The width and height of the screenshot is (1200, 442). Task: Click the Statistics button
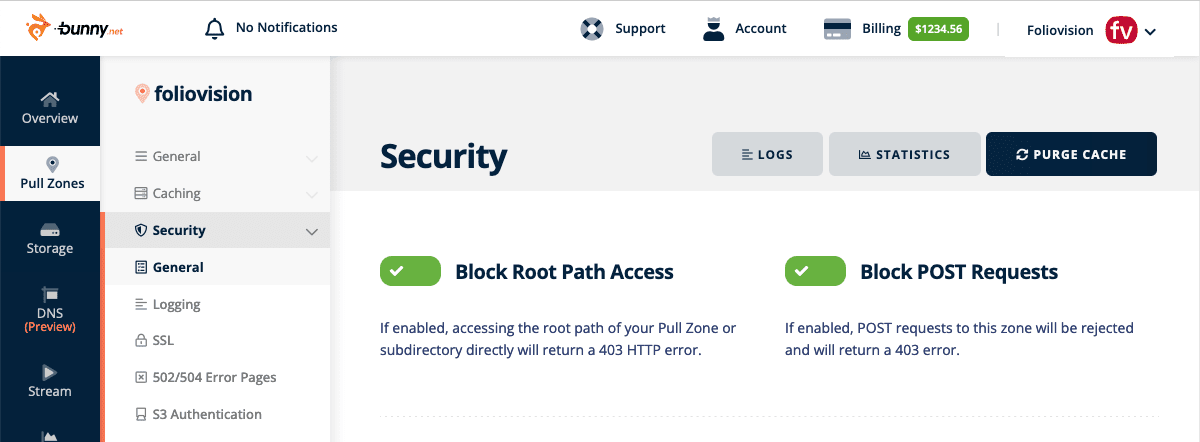pyautogui.click(x=905, y=154)
